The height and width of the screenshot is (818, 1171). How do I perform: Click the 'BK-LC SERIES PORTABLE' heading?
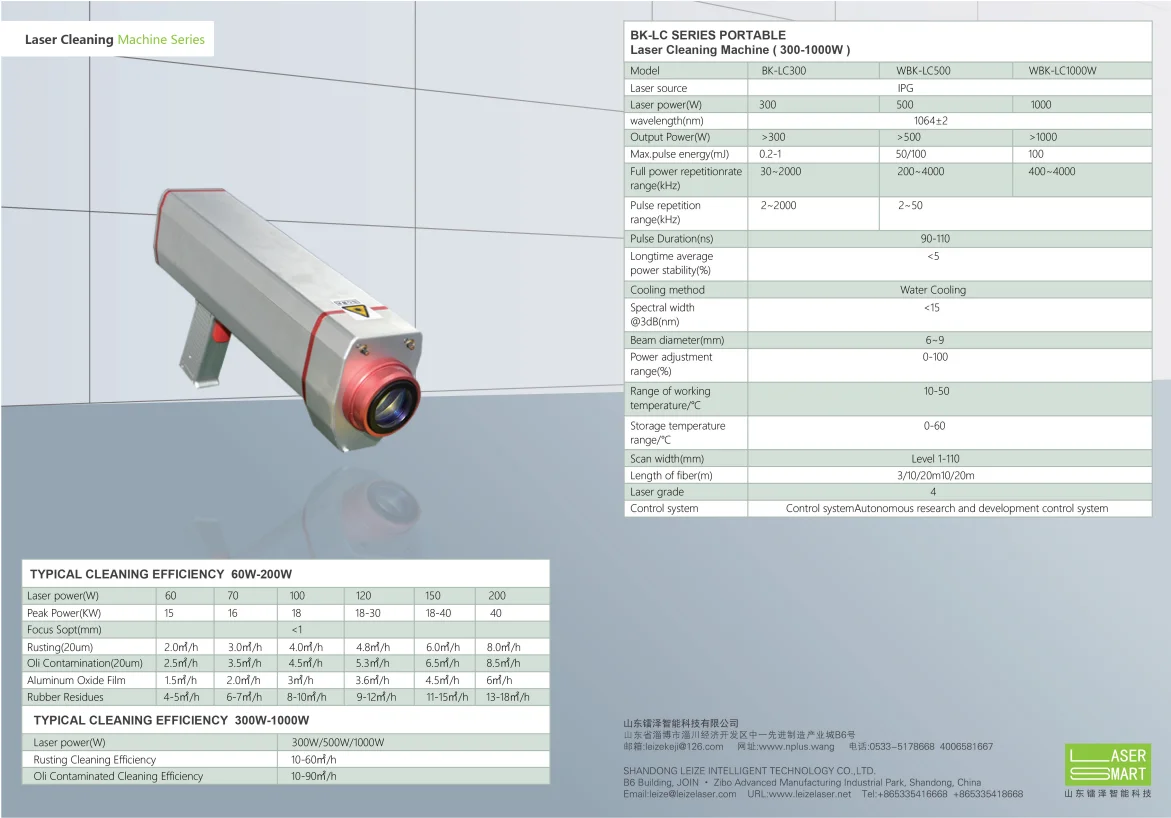coord(708,35)
